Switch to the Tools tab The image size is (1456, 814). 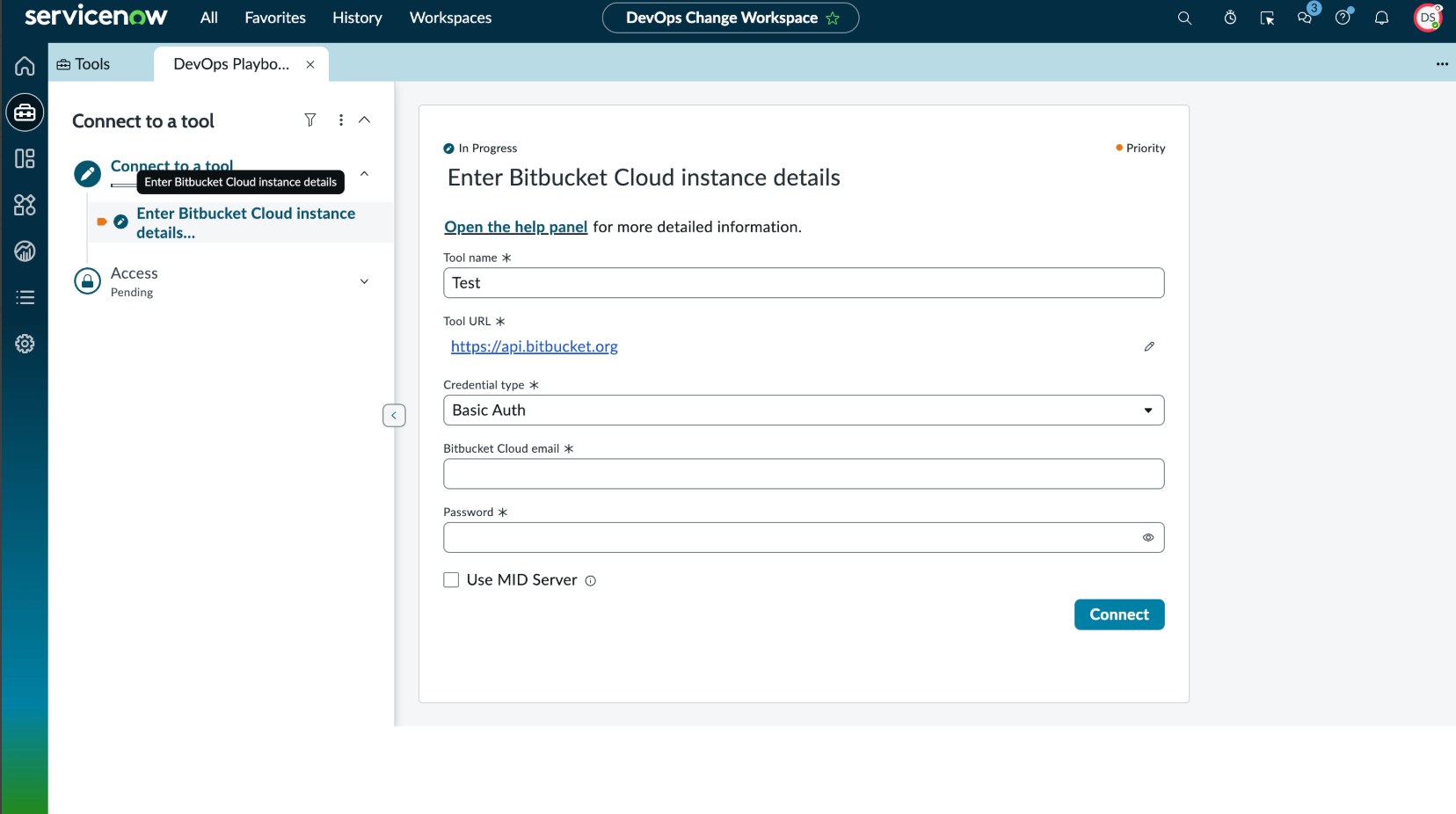pyautogui.click(x=84, y=64)
